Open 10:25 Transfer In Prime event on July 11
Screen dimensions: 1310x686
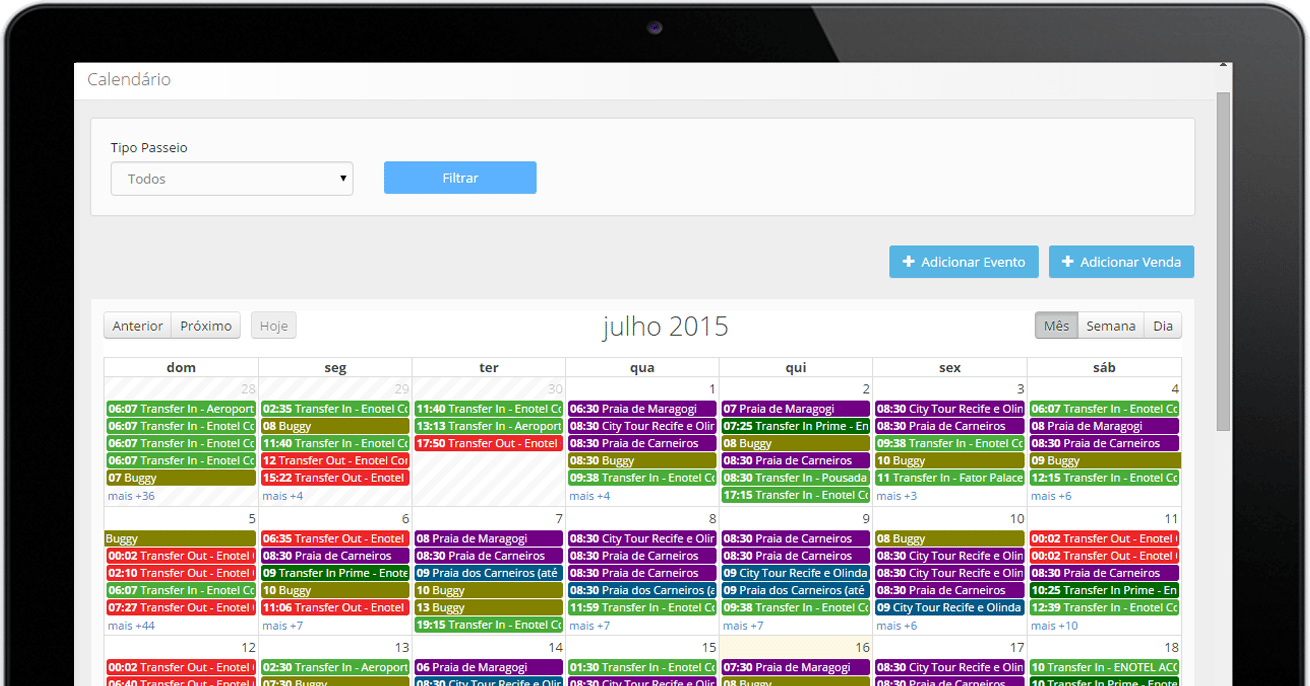click(1104, 591)
